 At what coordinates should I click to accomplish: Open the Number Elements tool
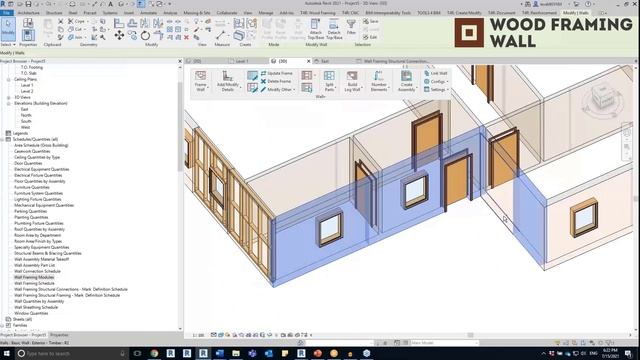[x=379, y=81]
